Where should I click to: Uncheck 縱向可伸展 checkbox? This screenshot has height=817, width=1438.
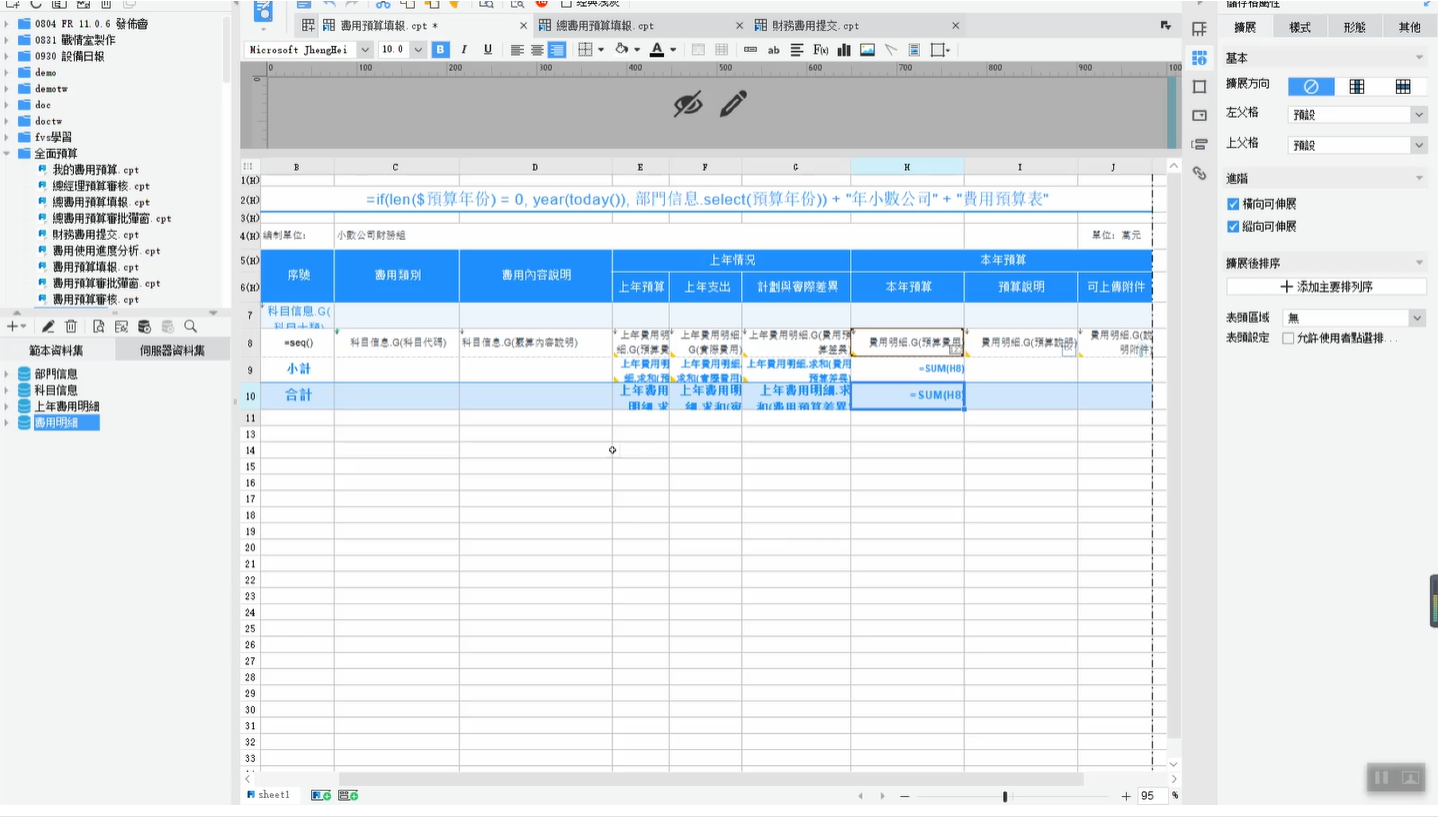[x=1233, y=227]
